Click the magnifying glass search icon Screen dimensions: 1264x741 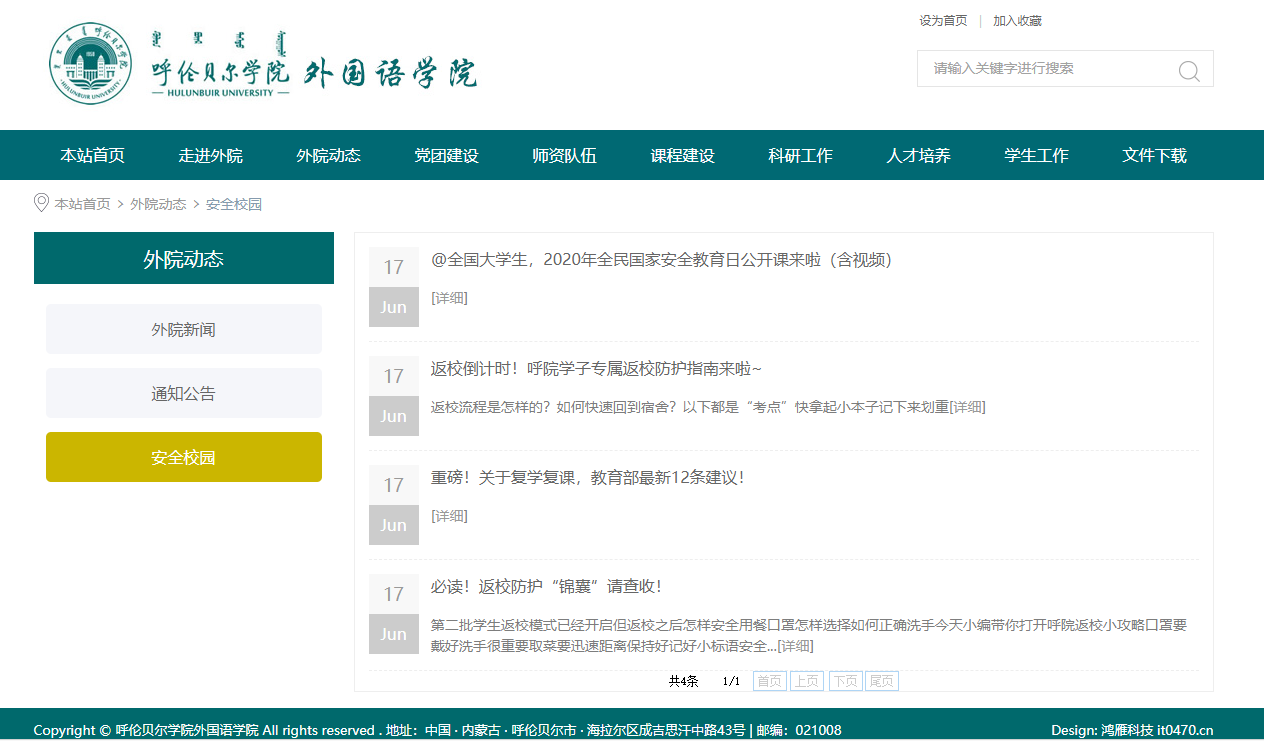click(1188, 70)
